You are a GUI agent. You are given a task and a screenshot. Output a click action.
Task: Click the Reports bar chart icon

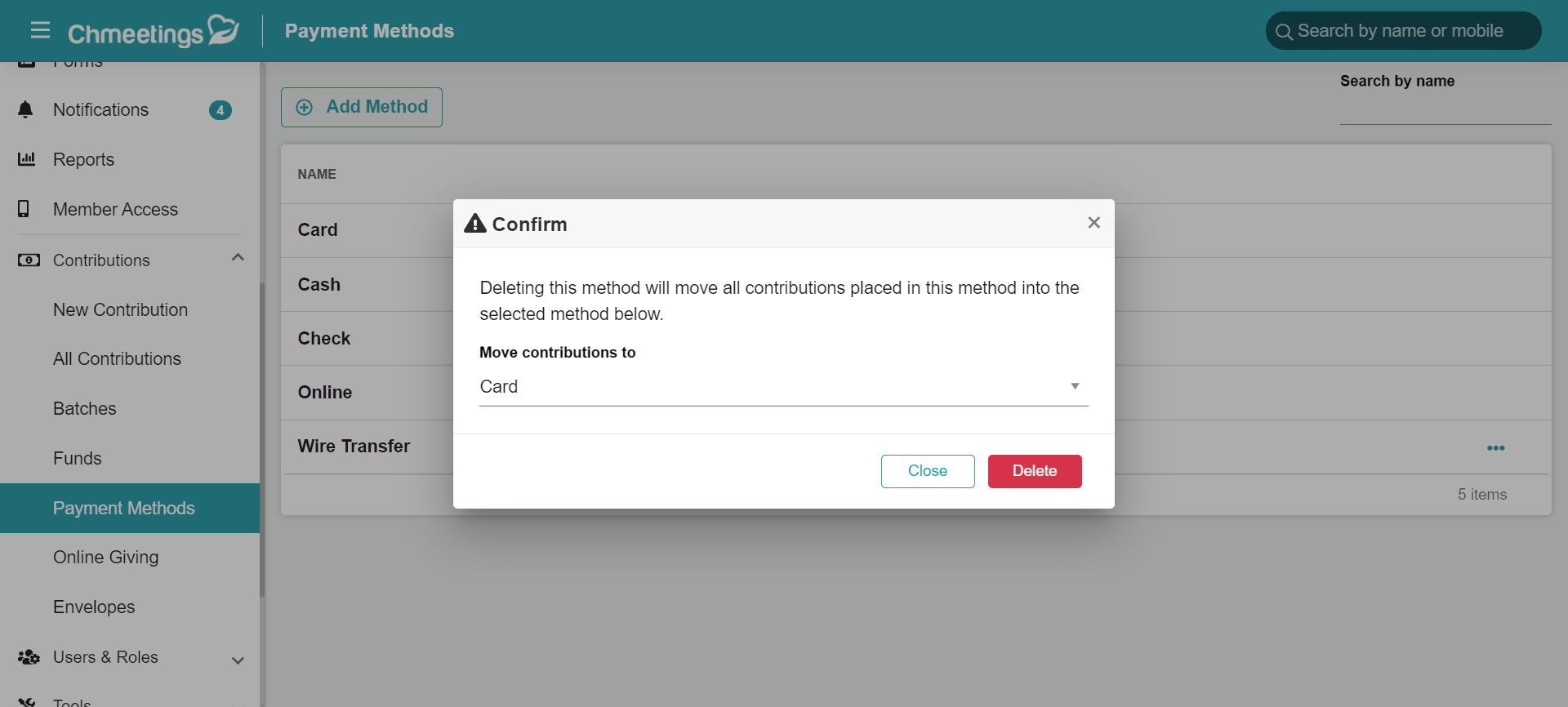27,159
